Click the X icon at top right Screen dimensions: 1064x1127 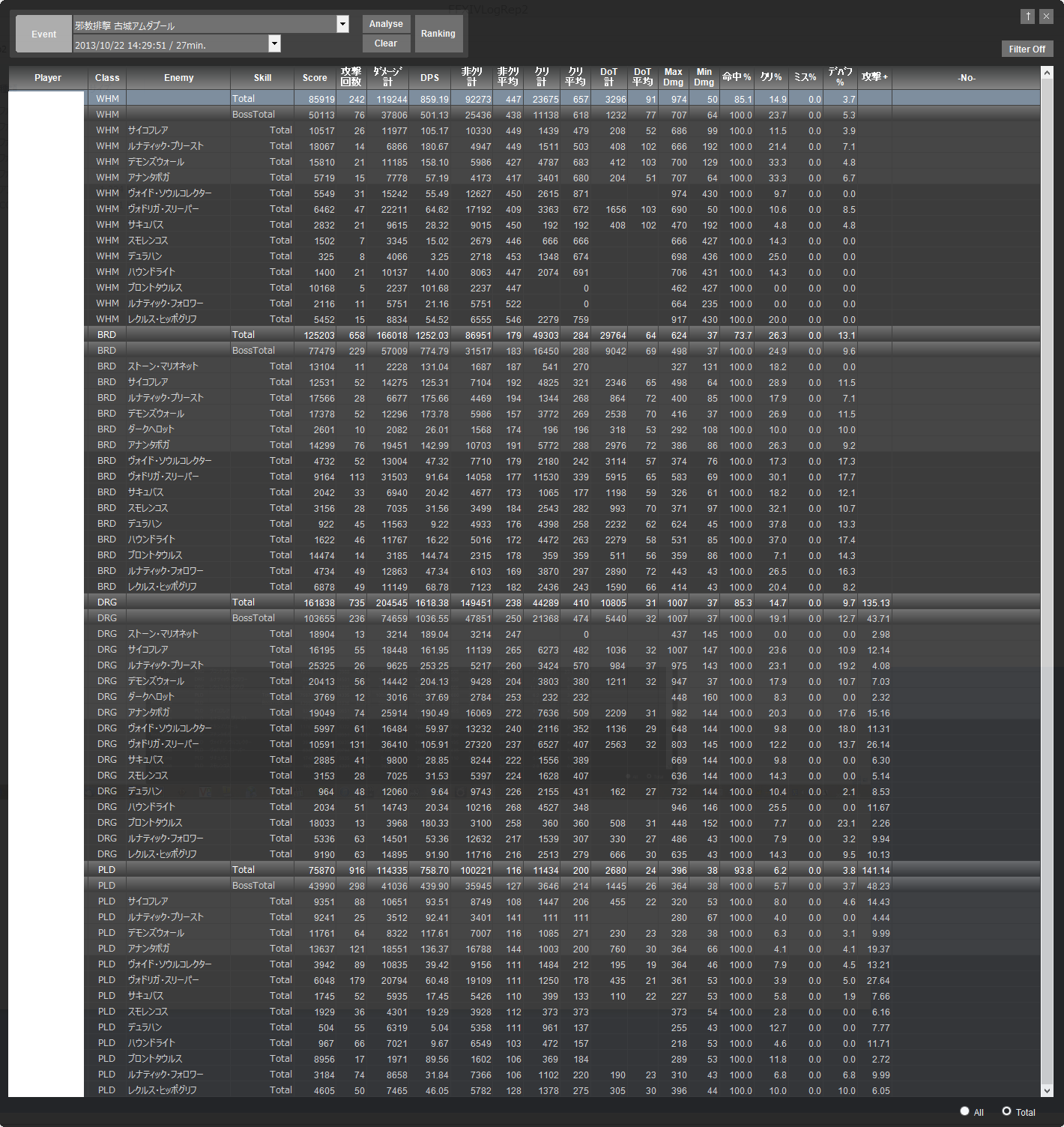(1046, 16)
